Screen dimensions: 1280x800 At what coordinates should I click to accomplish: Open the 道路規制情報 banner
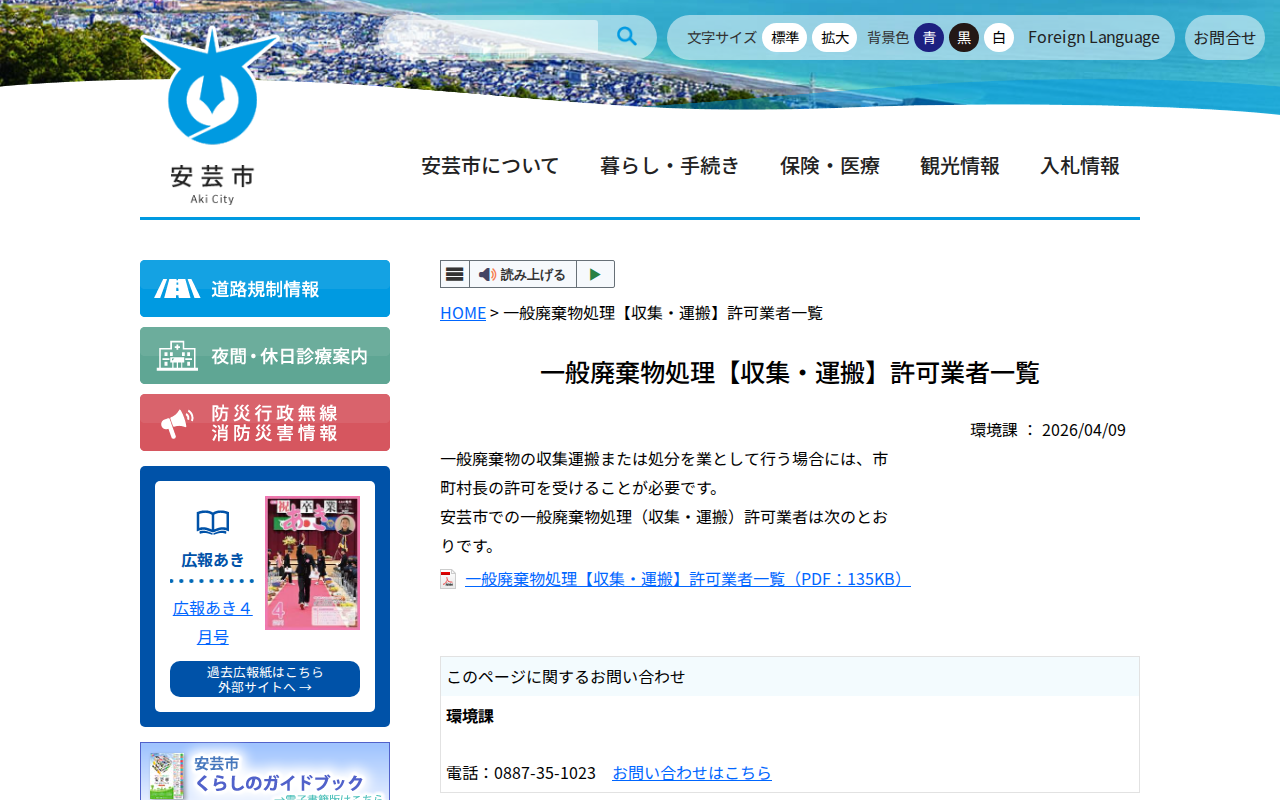265,289
